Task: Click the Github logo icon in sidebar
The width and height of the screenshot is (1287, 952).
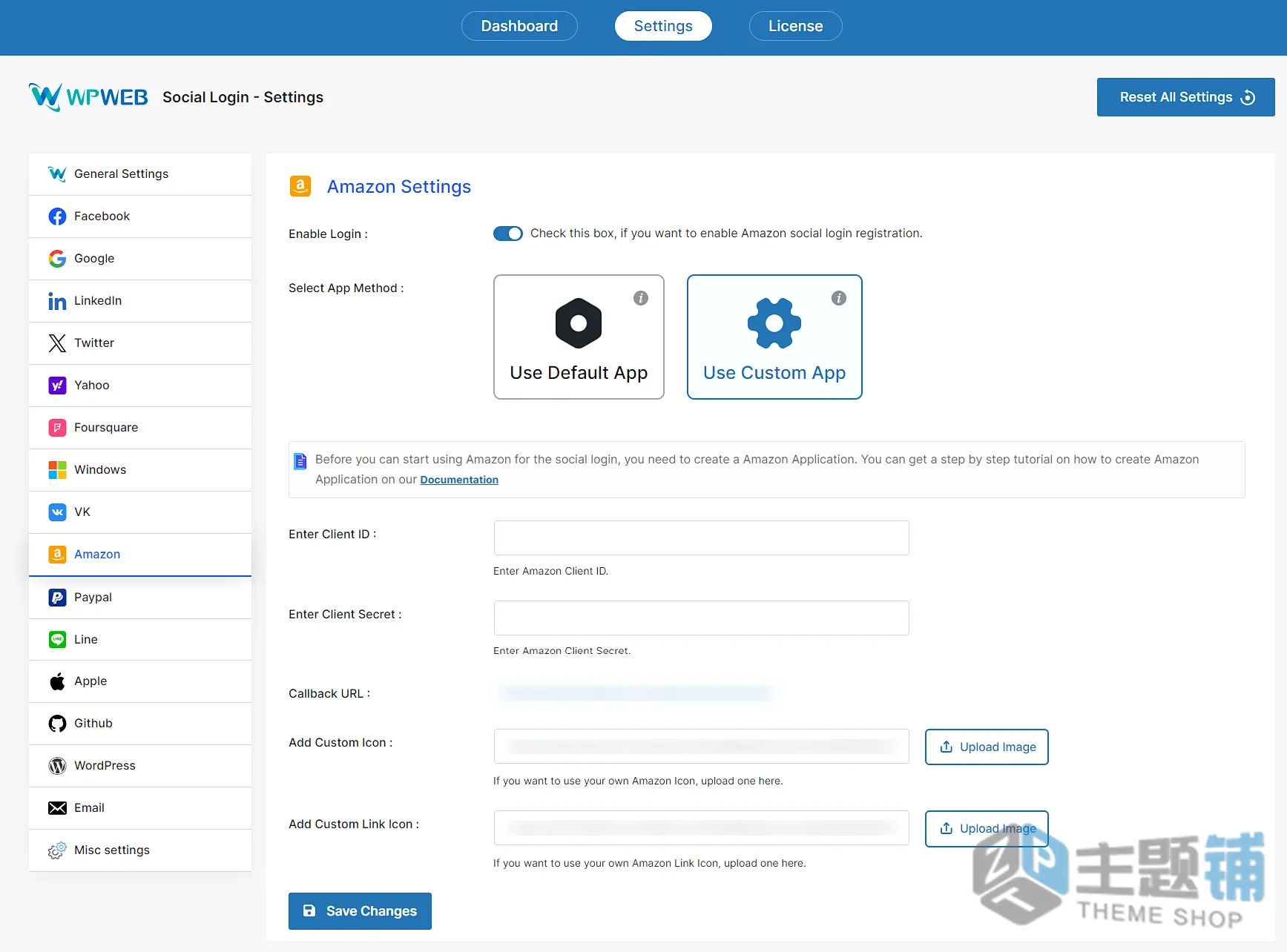Action: [x=57, y=723]
